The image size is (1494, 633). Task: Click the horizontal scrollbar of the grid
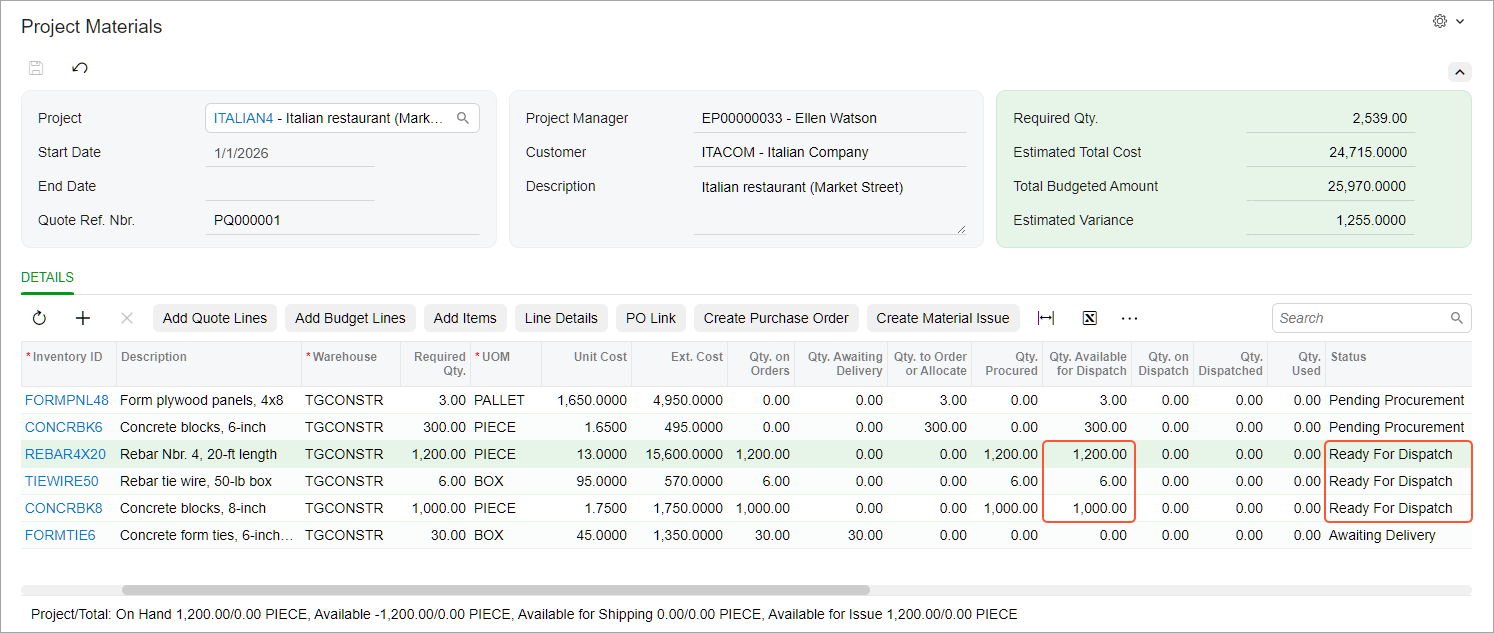coord(496,590)
